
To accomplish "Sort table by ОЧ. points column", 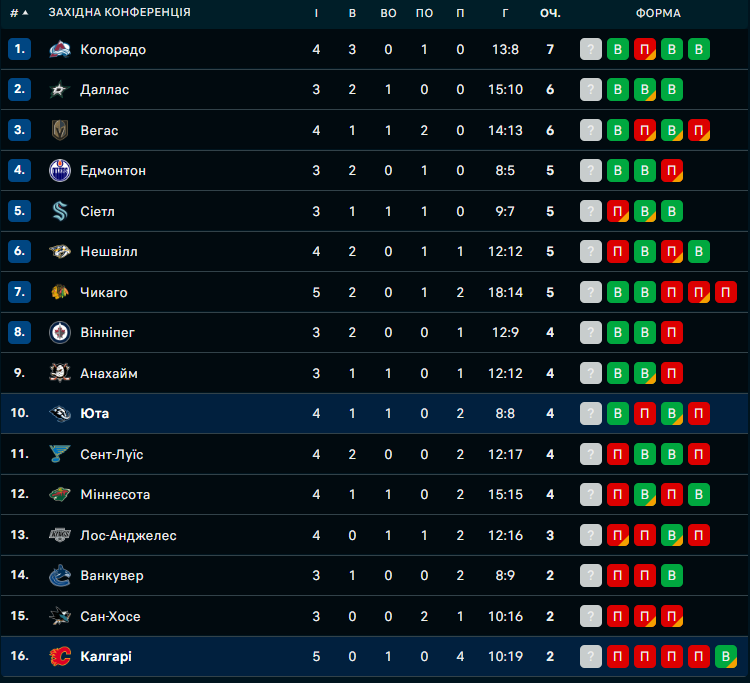I will click(x=549, y=13).
